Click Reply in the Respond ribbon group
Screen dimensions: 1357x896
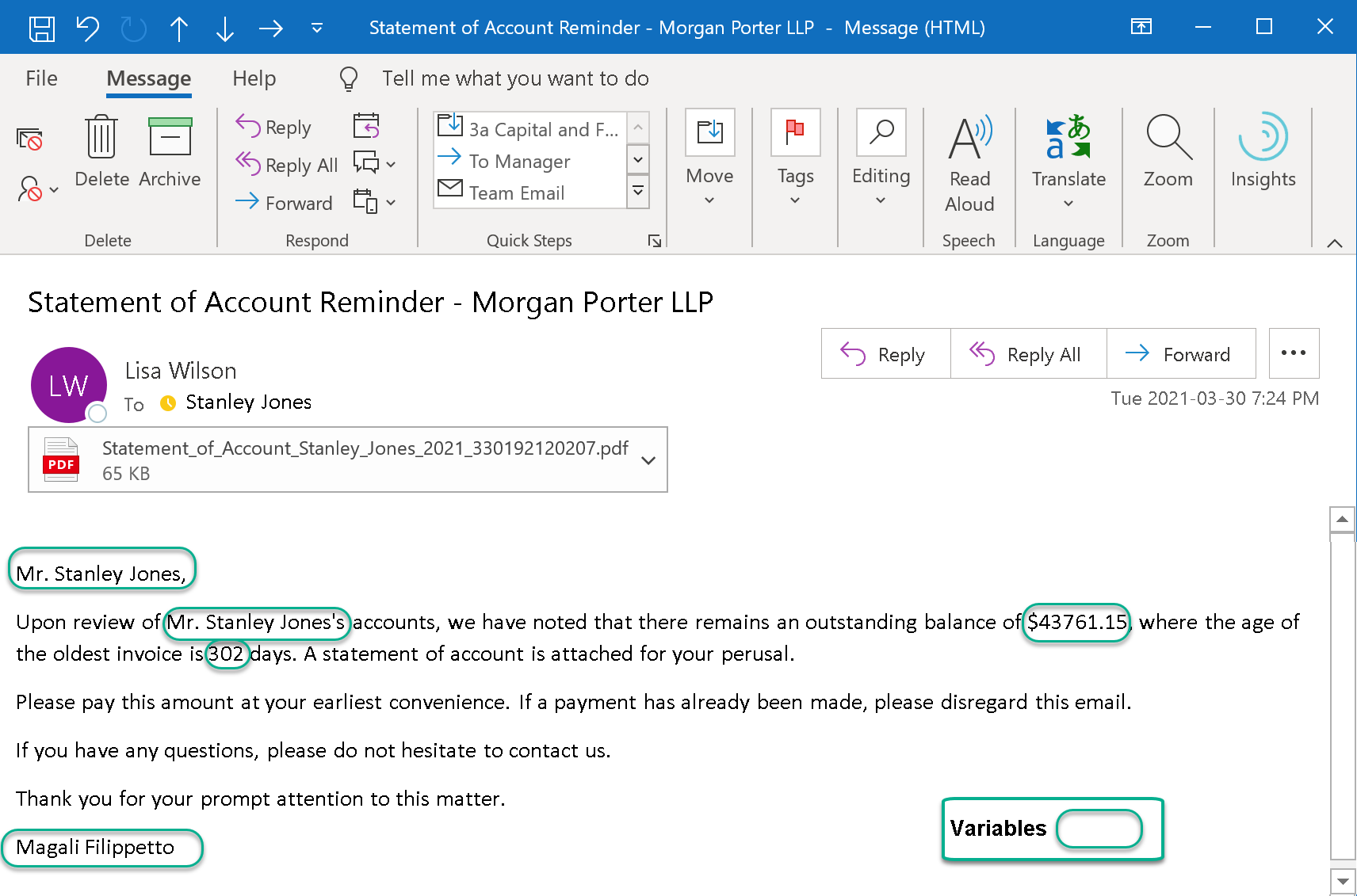pyautogui.click(x=273, y=127)
